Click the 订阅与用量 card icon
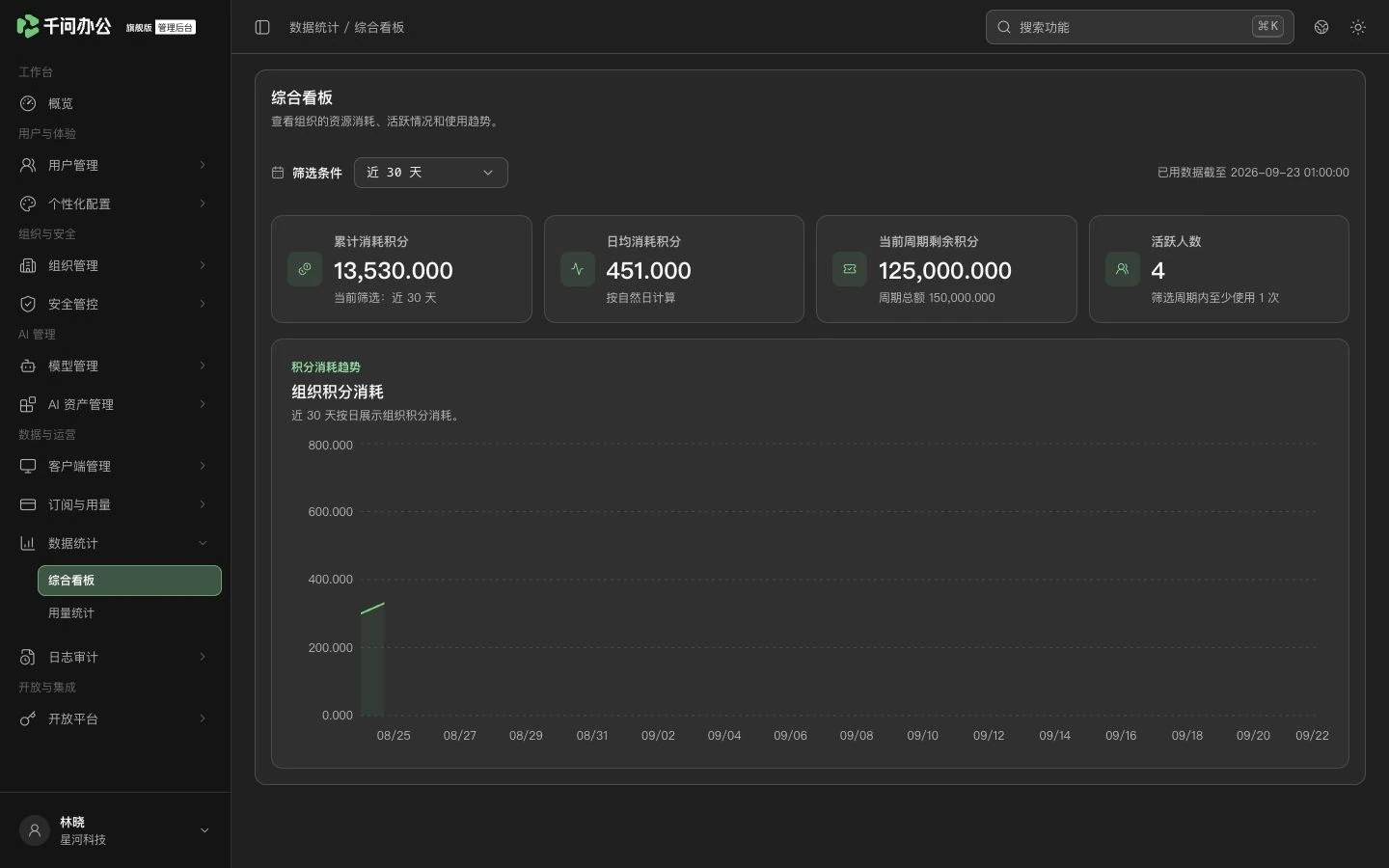1389x868 pixels. click(28, 504)
